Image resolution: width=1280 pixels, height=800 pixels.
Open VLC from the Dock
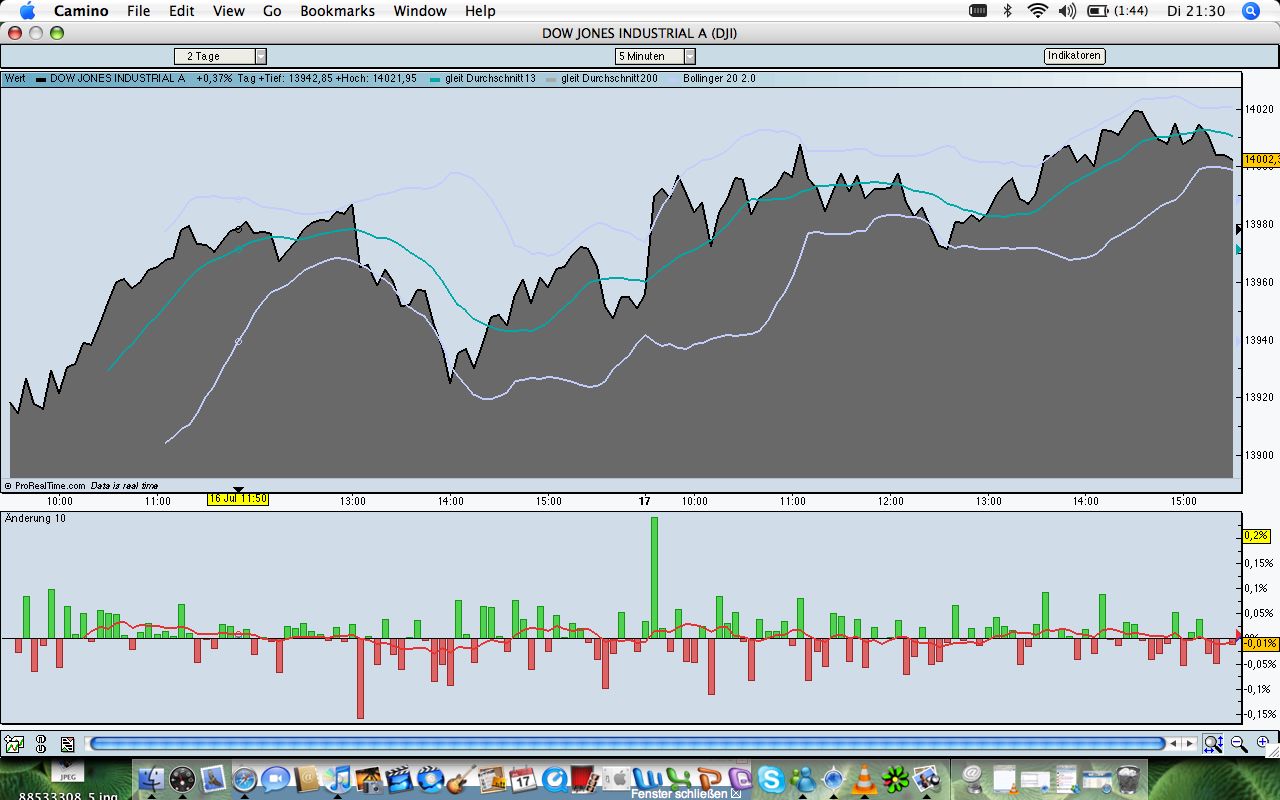[863, 779]
